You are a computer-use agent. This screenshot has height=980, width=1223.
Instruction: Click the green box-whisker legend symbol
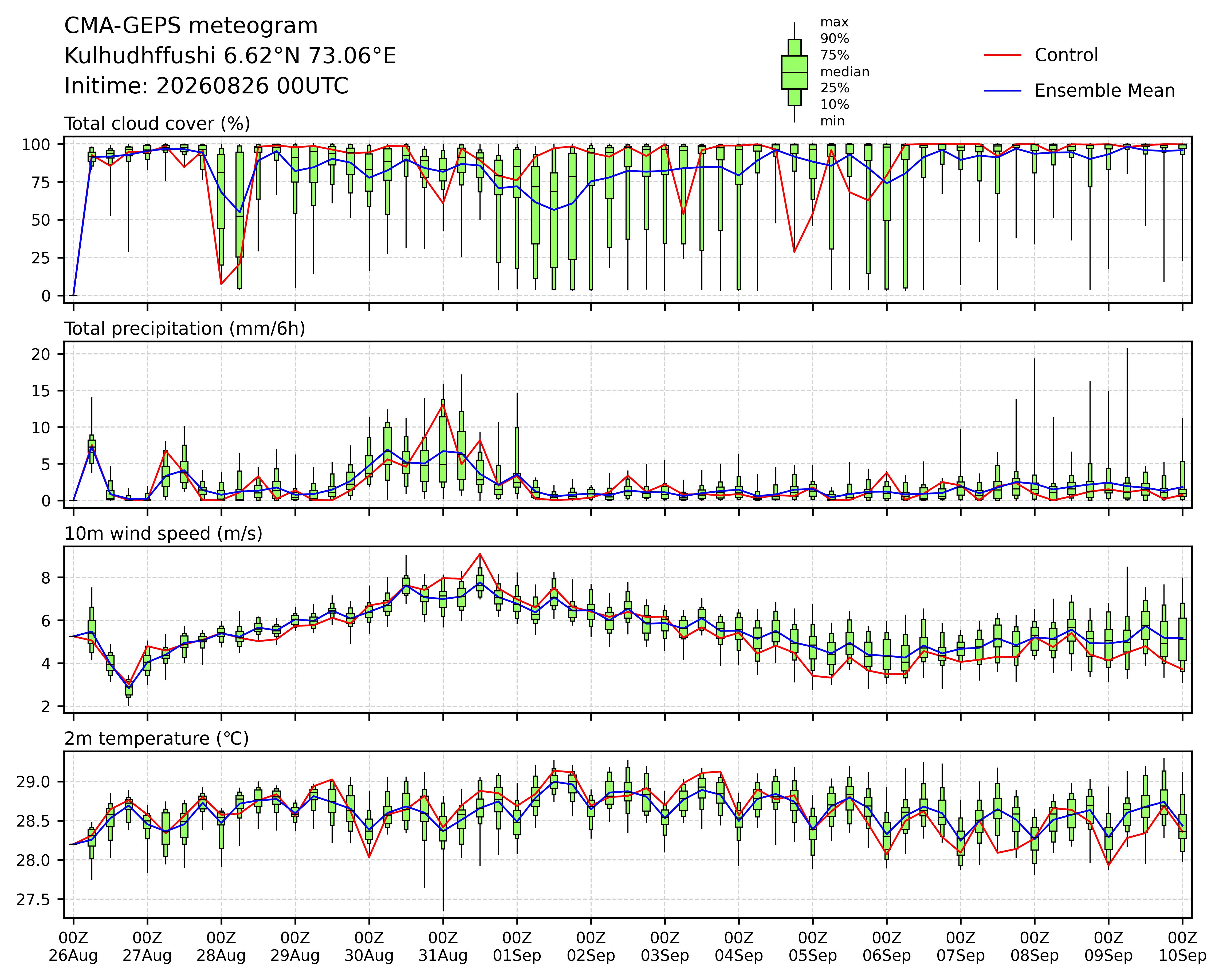point(794,73)
